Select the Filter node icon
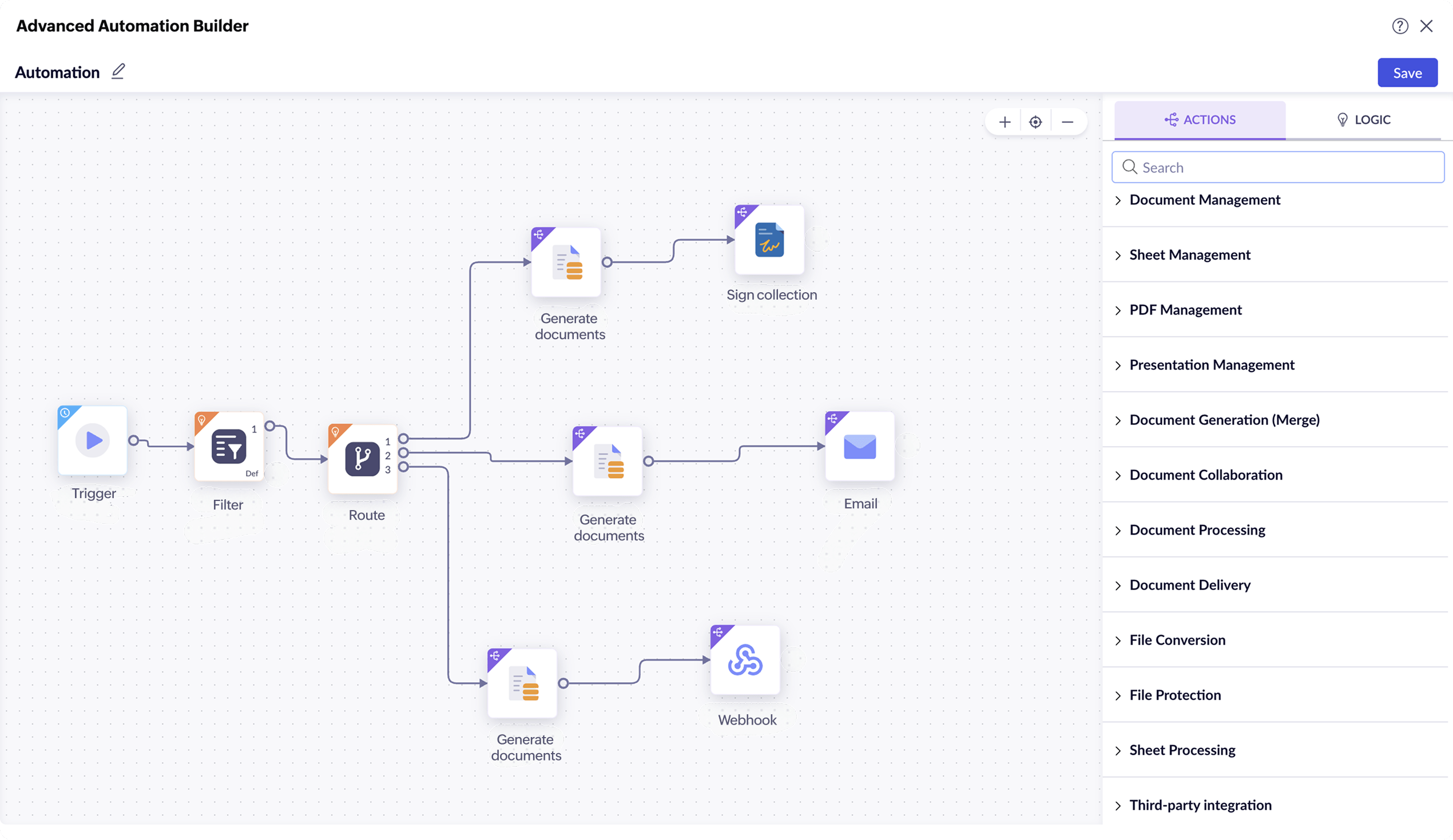This screenshot has width=1453, height=840. tap(229, 446)
